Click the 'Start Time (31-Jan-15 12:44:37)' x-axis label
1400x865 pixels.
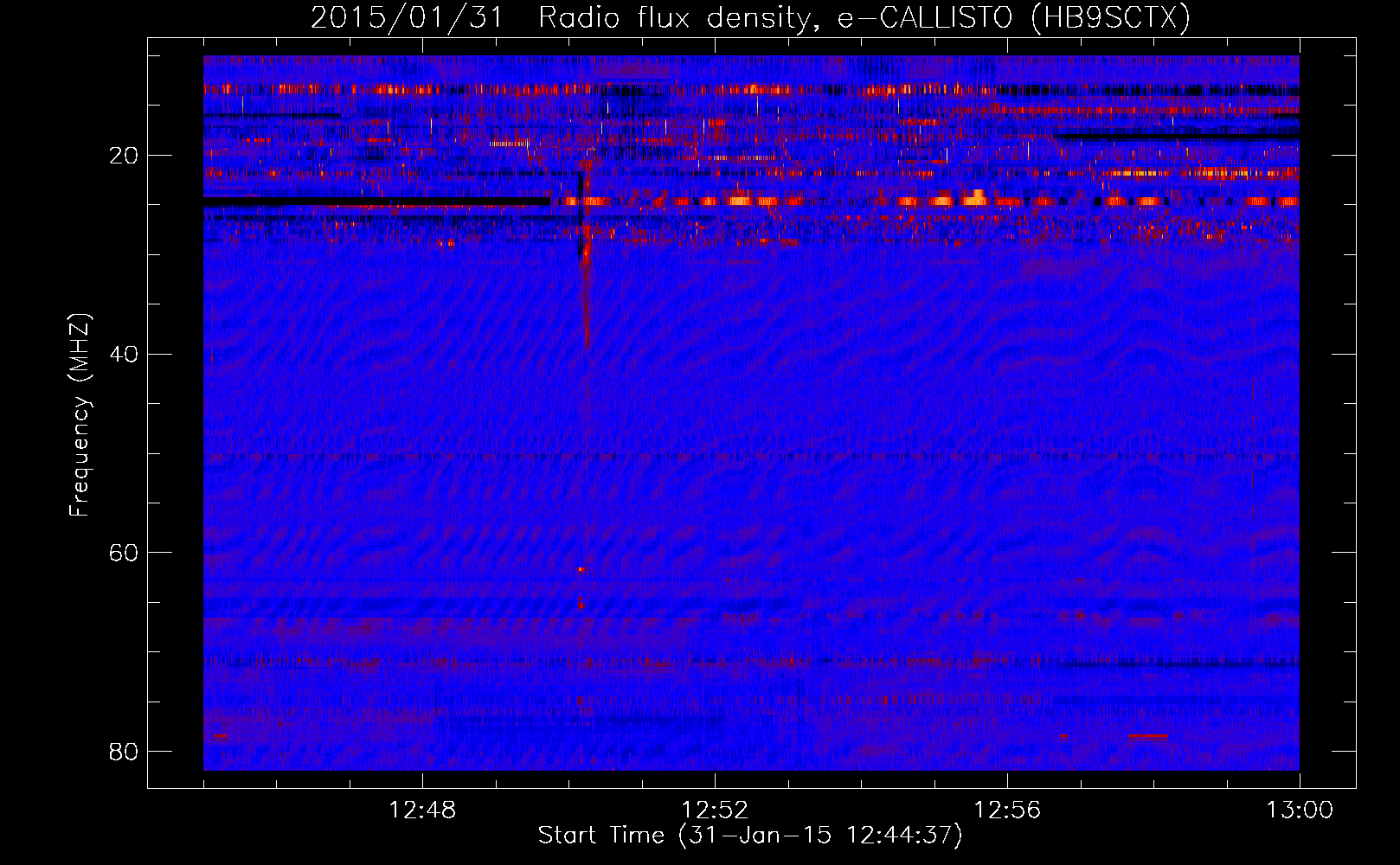click(749, 836)
